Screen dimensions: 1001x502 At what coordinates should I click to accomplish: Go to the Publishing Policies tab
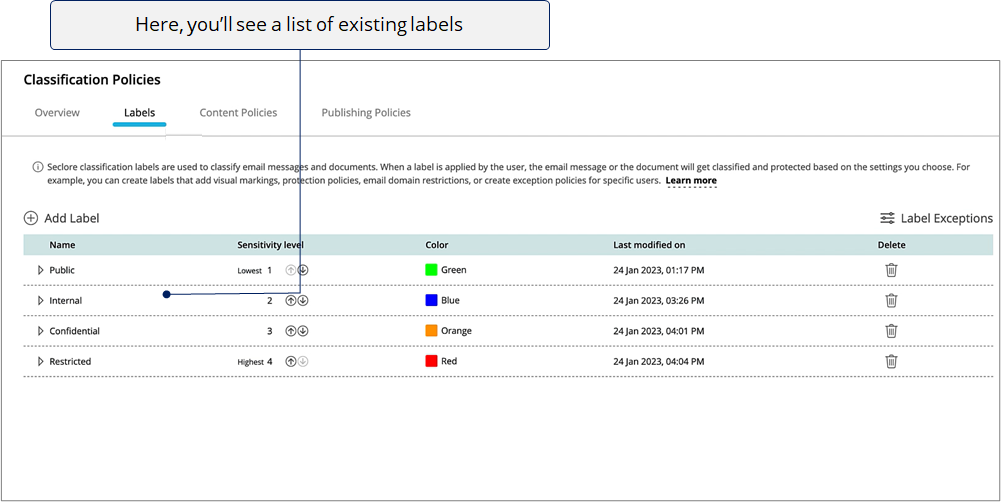[366, 113]
